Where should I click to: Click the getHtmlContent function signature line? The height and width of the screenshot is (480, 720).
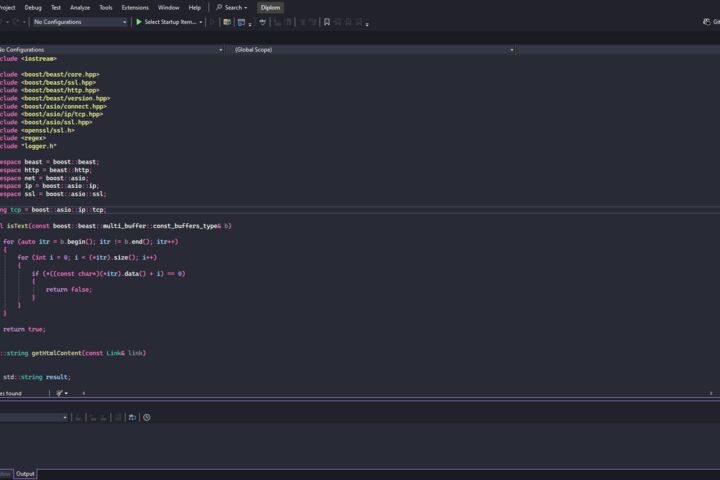pos(73,353)
